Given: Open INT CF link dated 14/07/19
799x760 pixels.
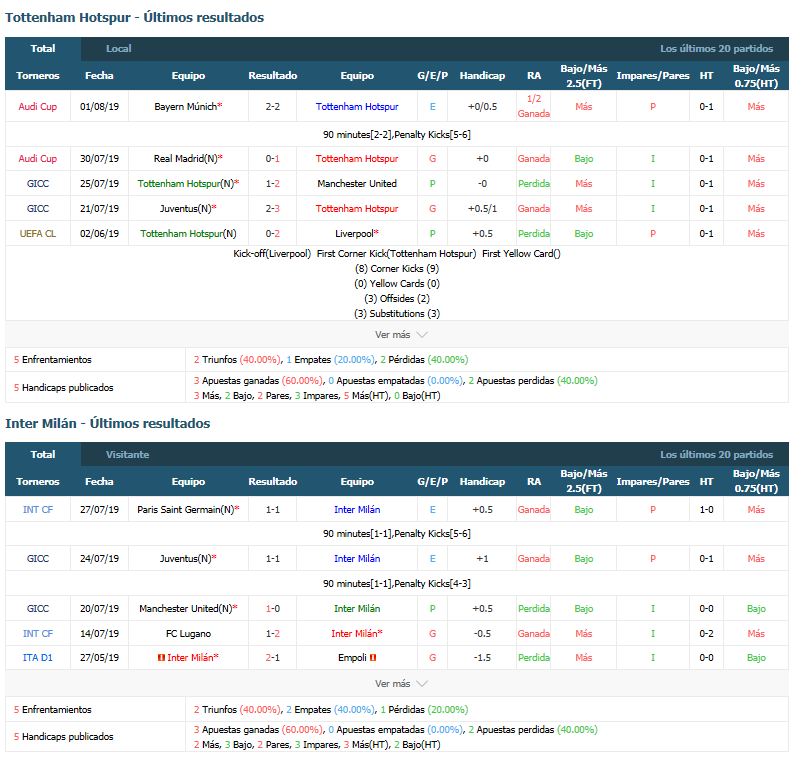Looking at the screenshot, I should (x=38, y=634).
